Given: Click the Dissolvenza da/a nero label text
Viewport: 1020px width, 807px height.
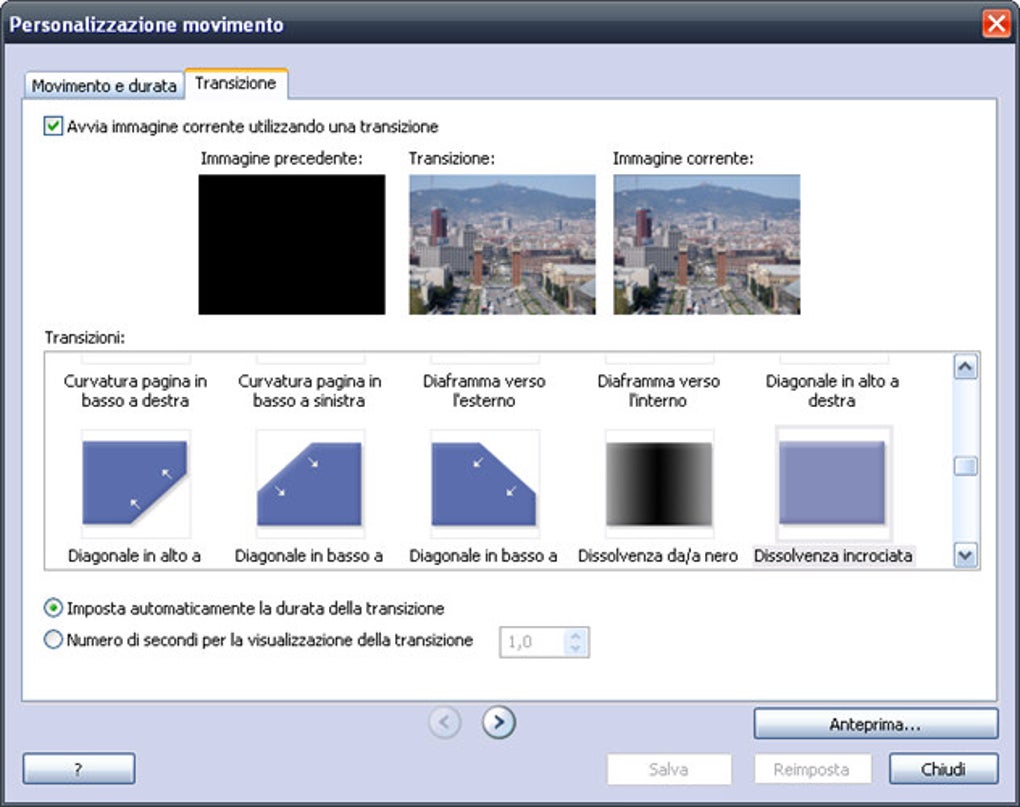Looking at the screenshot, I should tap(658, 556).
